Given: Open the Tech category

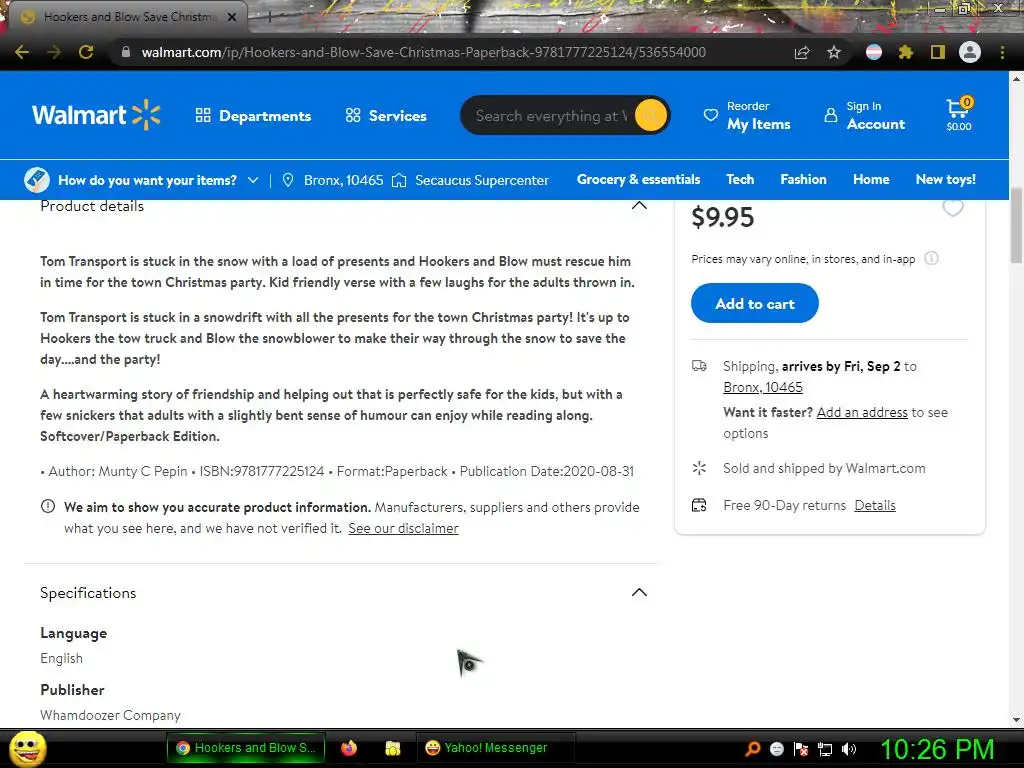Looking at the screenshot, I should (740, 180).
